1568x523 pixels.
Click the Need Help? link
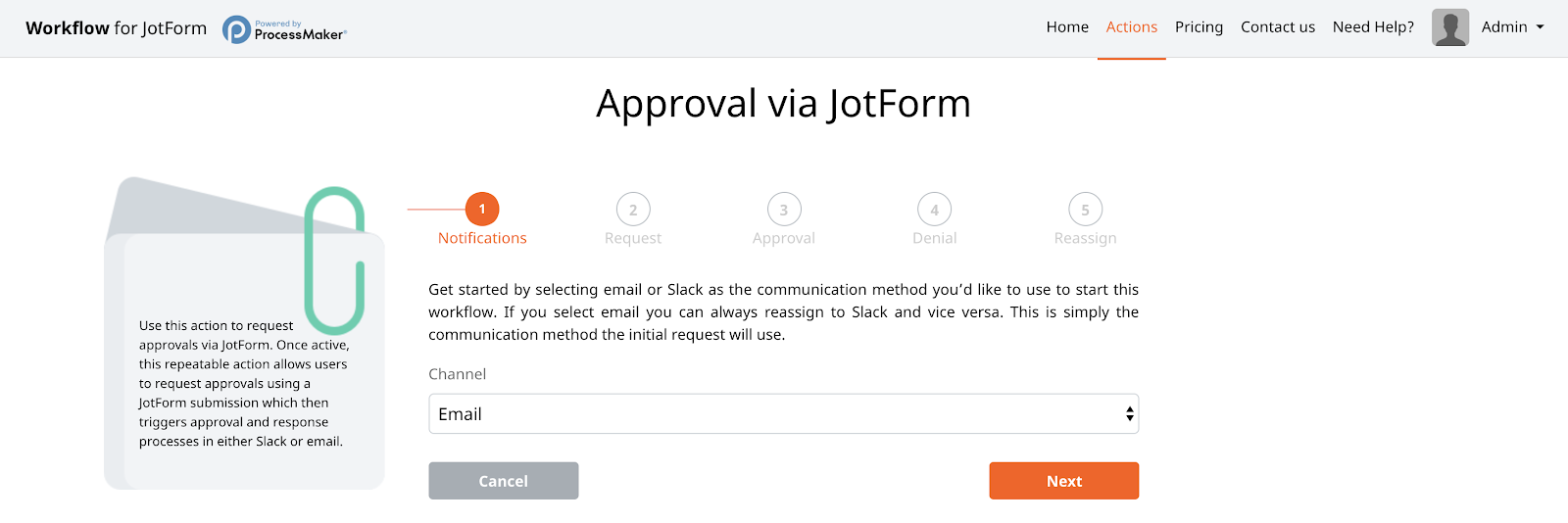point(1373,27)
